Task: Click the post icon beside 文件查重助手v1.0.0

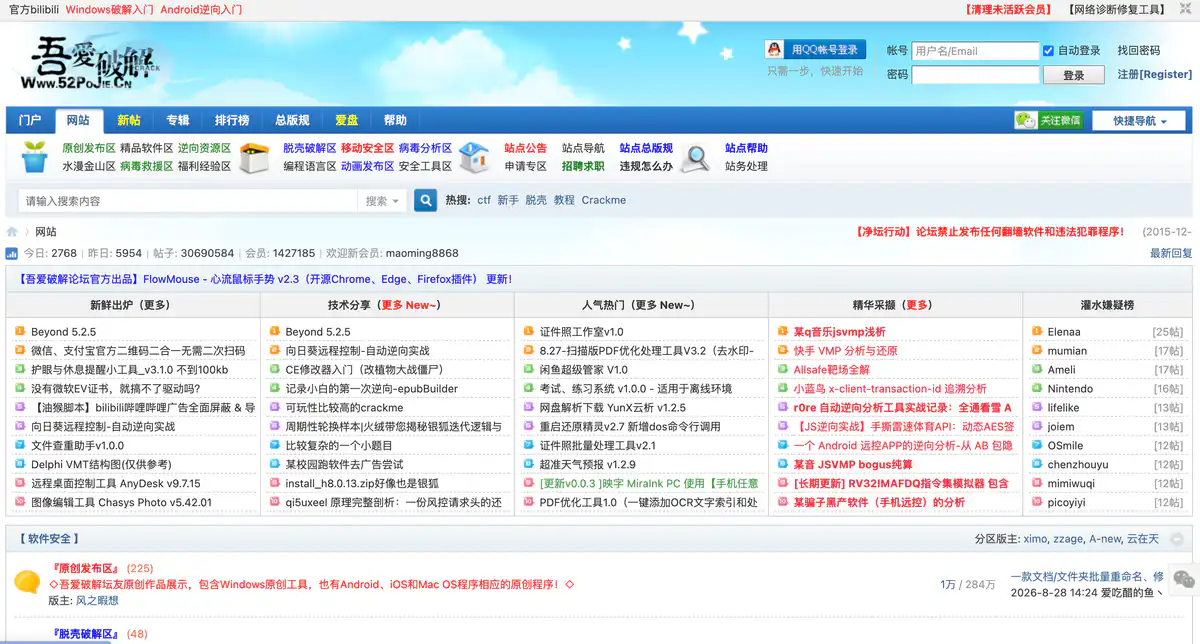Action: 21,446
